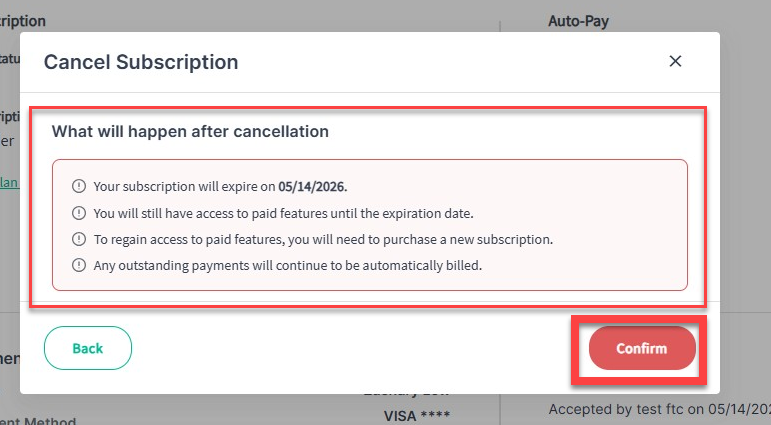Click info icon beside purchase new subscription line
Image resolution: width=771 pixels, height=425 pixels.
click(x=79, y=239)
